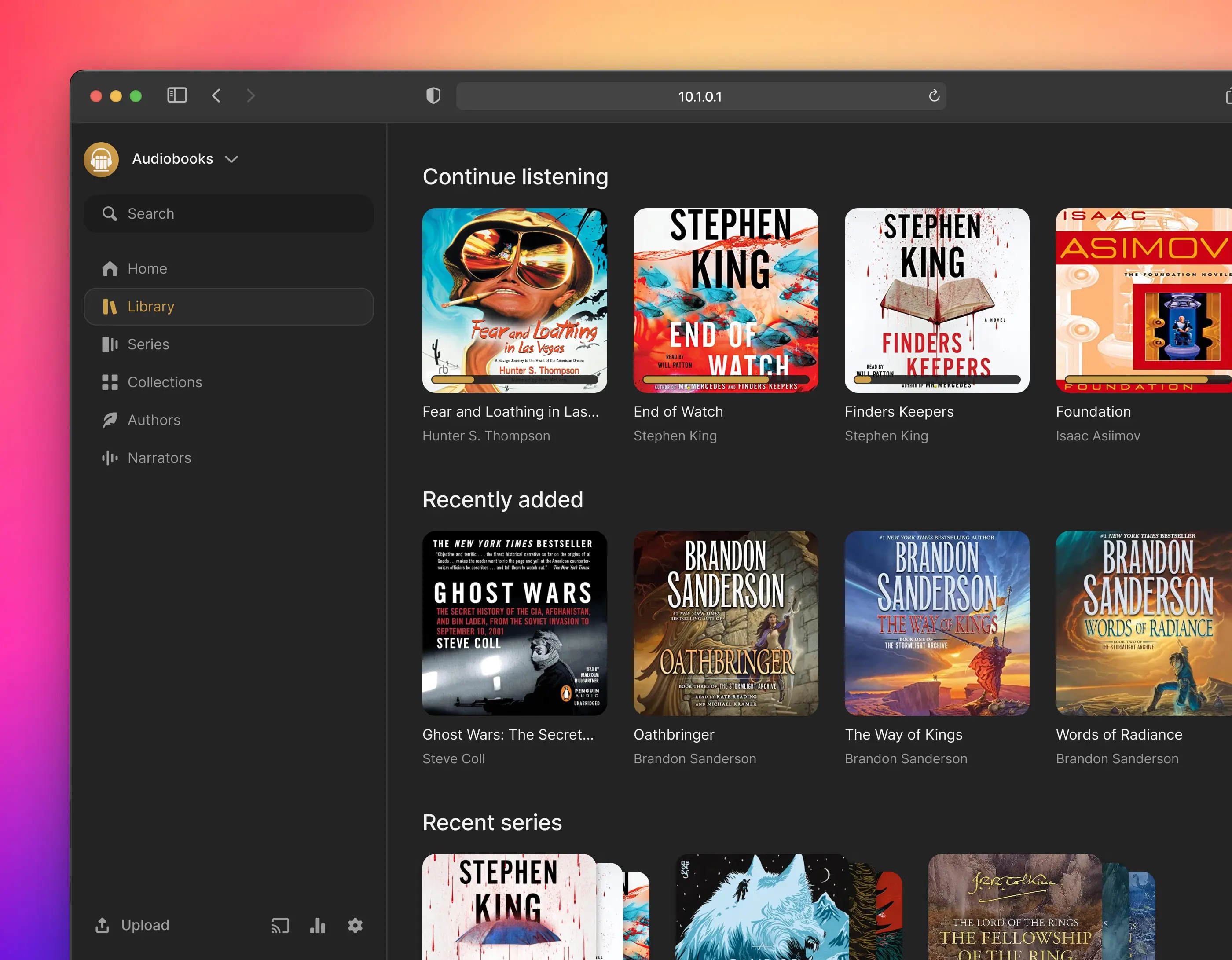Viewport: 1232px width, 960px height.
Task: Toggle the browser sidebar icon
Action: coord(177,95)
